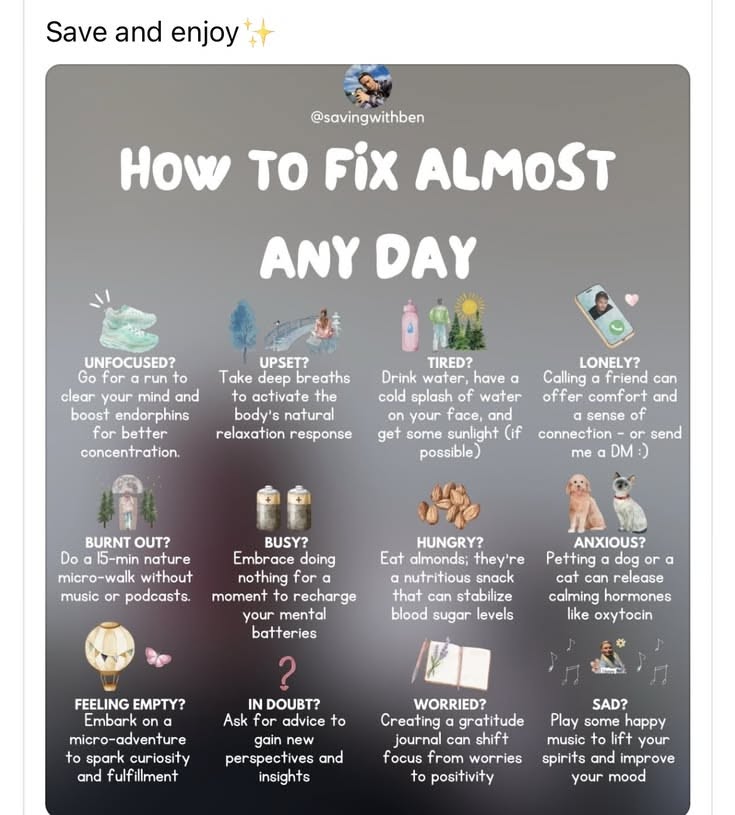This screenshot has width=735, height=815.
Task: Click the puppy illustration above ANXIOUS?
Action: (x=585, y=503)
